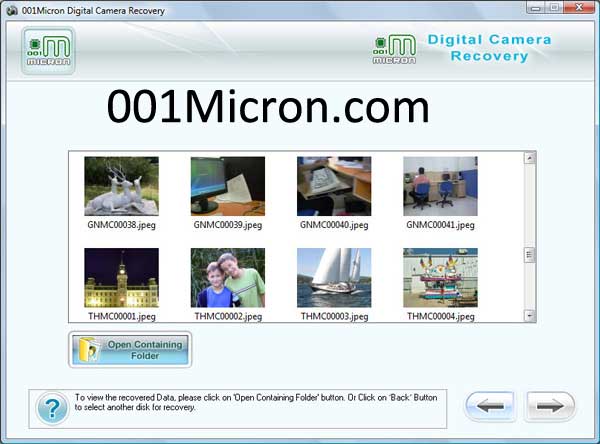Open Containing Folder button
This screenshot has height=444, width=600.
click(x=130, y=349)
